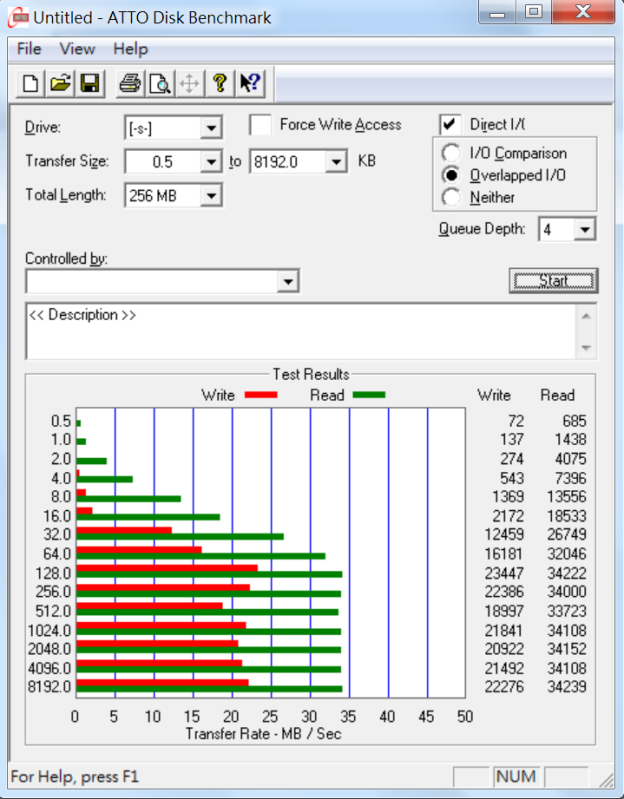Viewport: 624px width, 799px height.
Task: Click the green read bar for 8192.0
Action: 209,689
